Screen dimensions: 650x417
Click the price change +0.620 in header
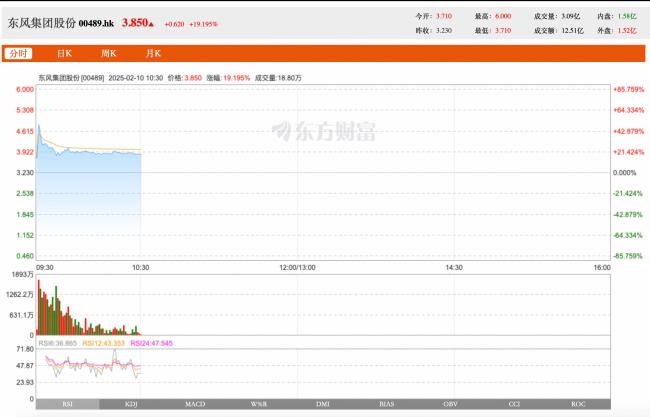tap(175, 24)
